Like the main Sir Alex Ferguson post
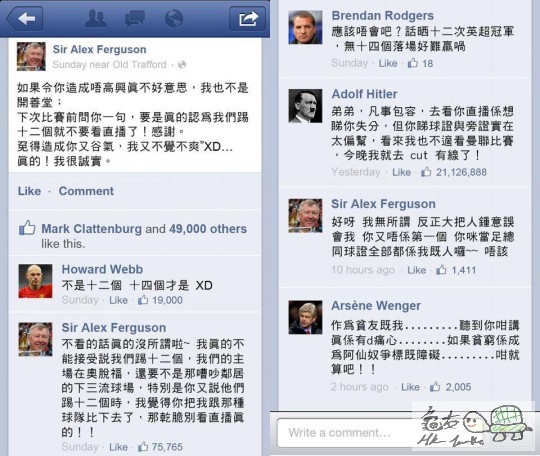The width and height of the screenshot is (540, 456). point(29,191)
